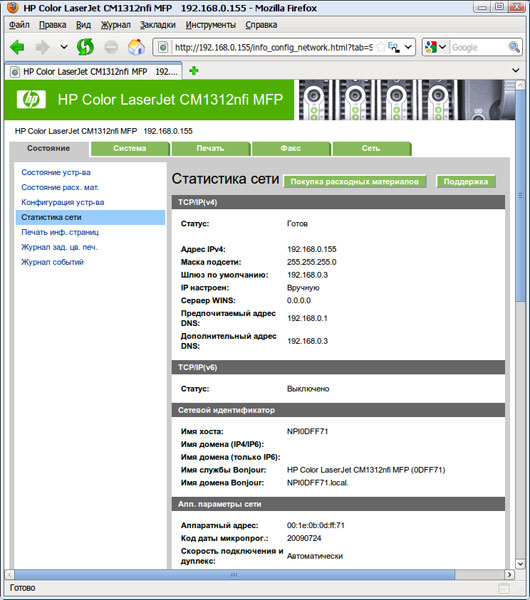Go back with the green Back arrow
The height and width of the screenshot is (600, 530).
click(x=17, y=47)
